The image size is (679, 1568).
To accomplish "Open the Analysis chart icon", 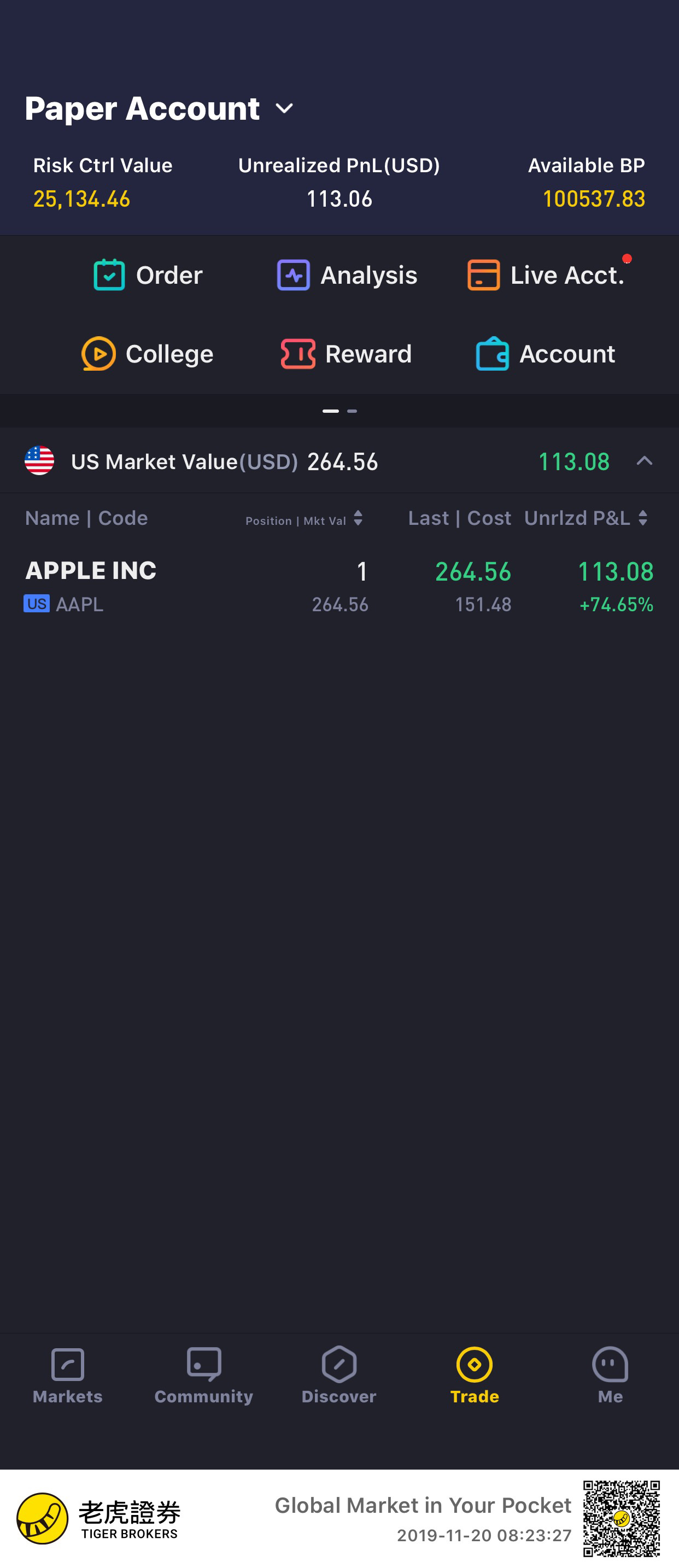I will tap(293, 274).
